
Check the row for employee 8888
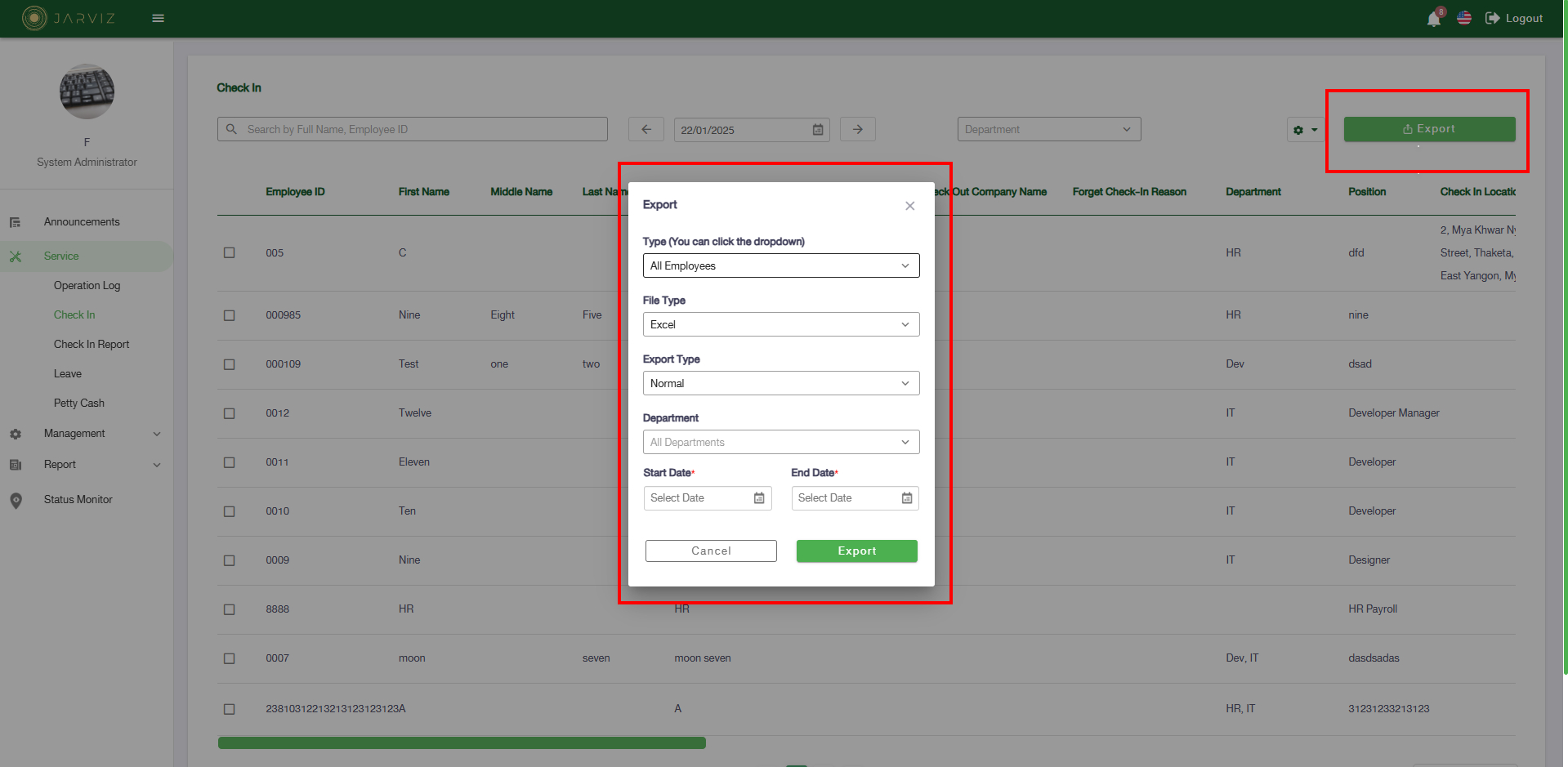coord(230,609)
